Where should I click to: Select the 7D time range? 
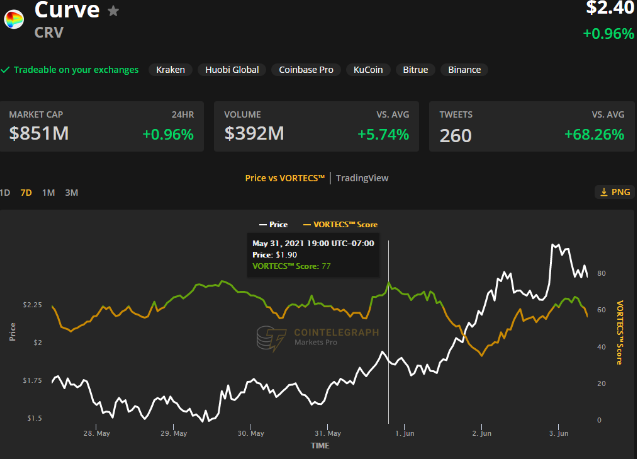(x=26, y=193)
